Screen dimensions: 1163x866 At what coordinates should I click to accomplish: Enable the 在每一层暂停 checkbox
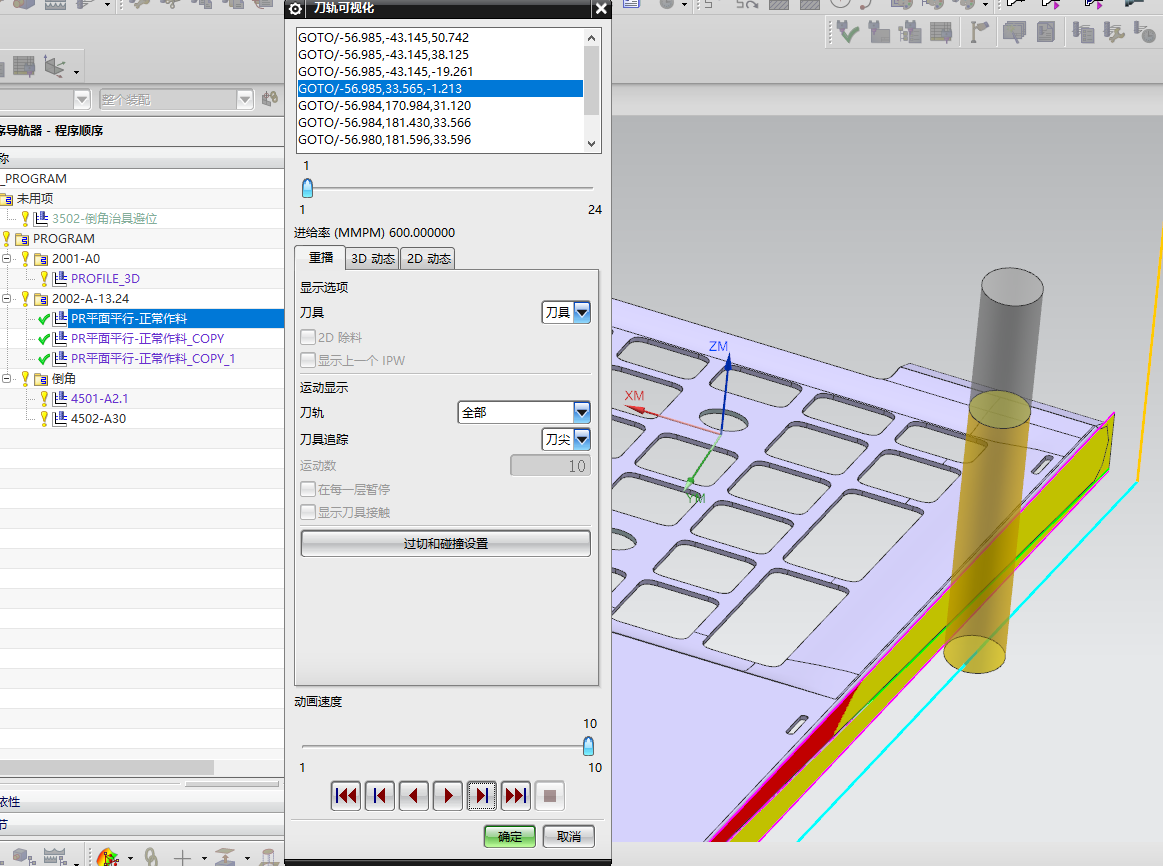[x=308, y=490]
